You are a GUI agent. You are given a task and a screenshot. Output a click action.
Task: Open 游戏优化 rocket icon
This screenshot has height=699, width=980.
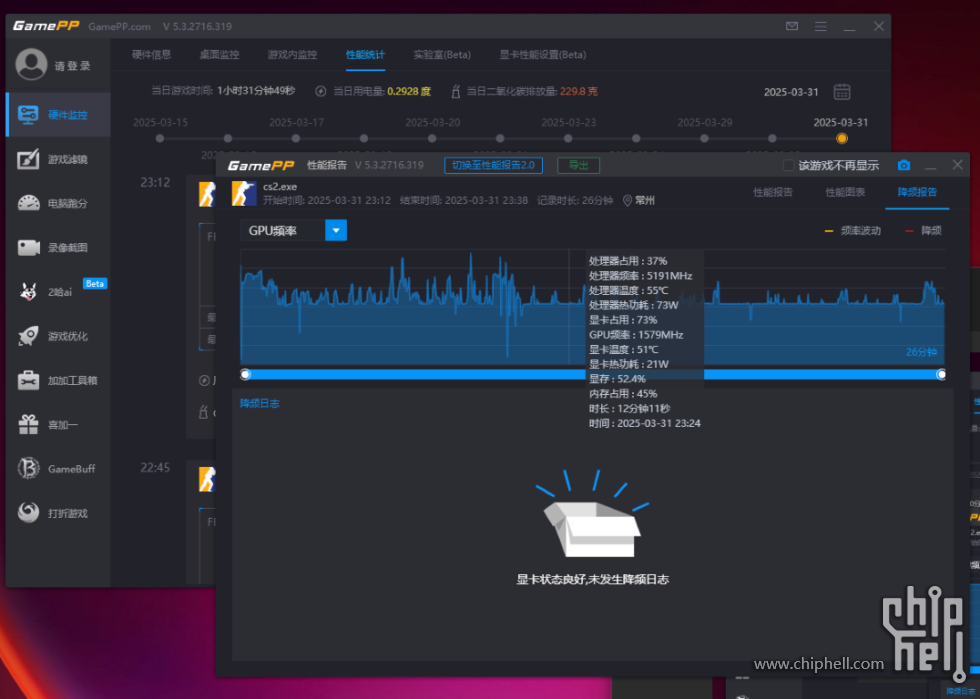[x=28, y=336]
